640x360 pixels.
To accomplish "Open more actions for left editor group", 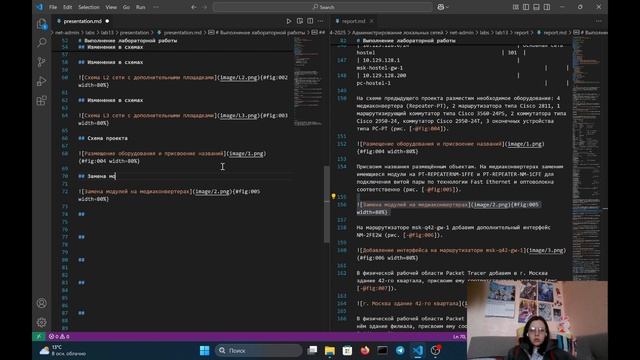I will [321, 21].
